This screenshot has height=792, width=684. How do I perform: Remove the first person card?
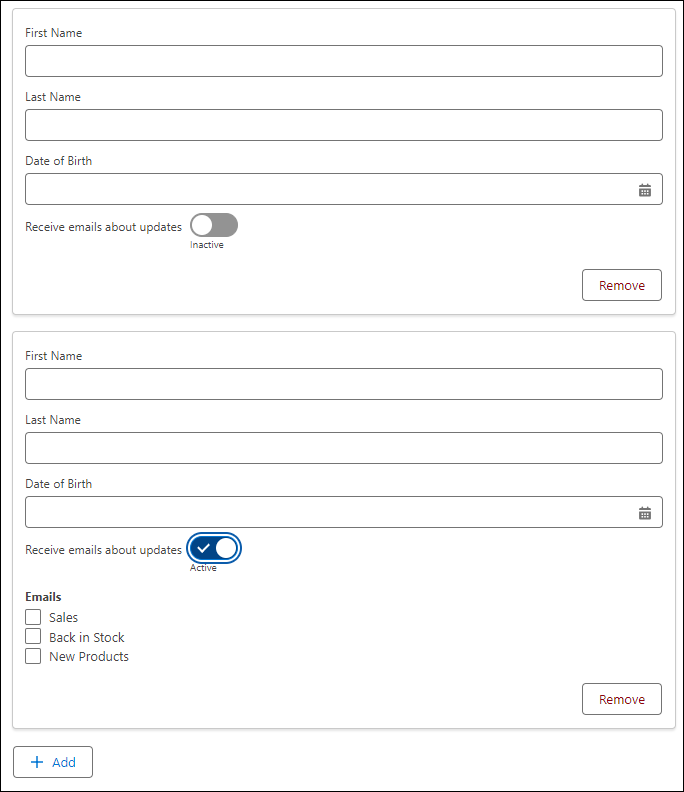point(621,285)
